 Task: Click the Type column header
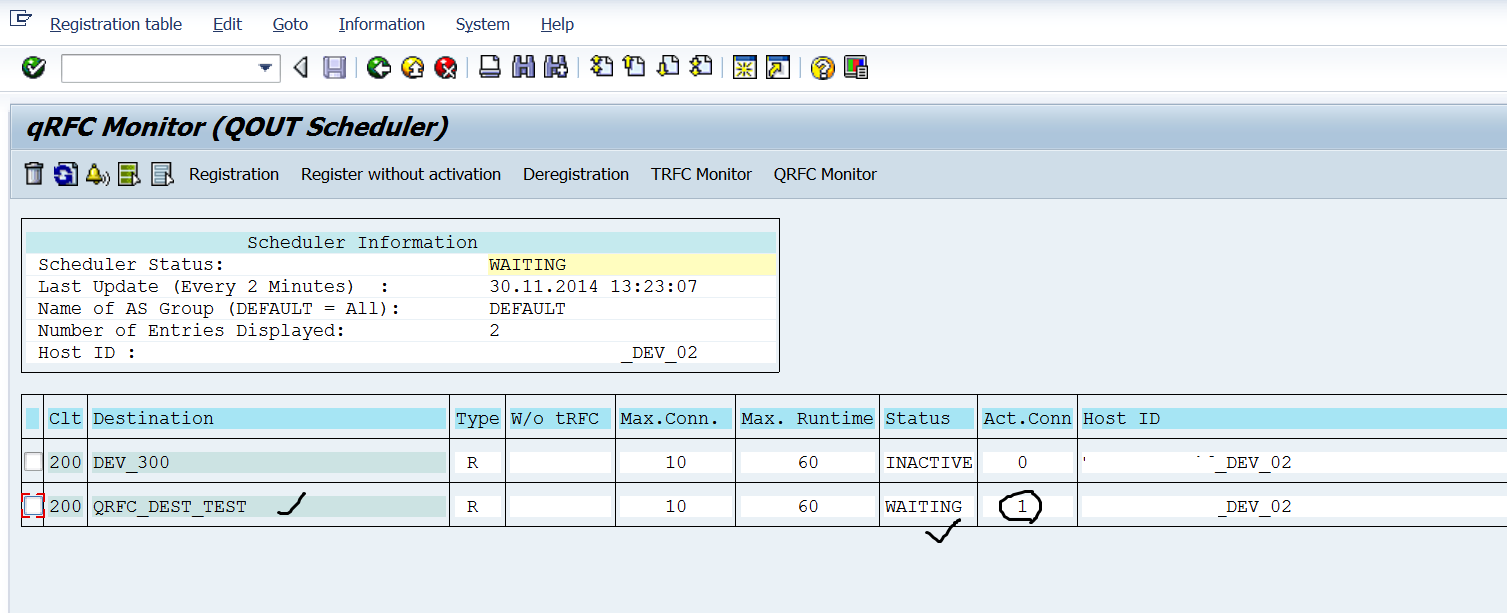click(477, 418)
